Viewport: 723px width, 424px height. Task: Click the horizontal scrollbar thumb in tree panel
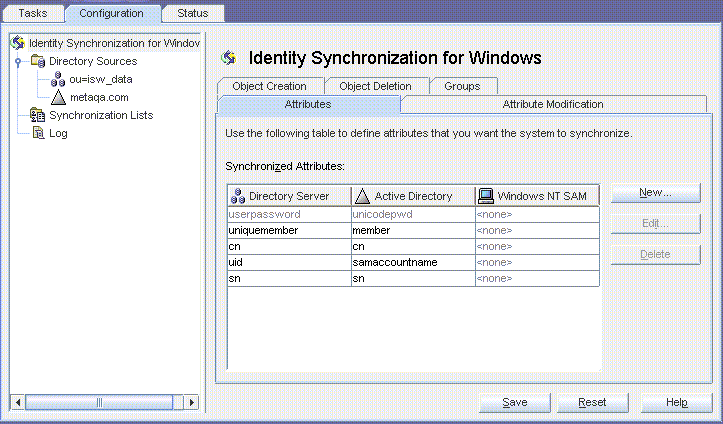point(99,402)
